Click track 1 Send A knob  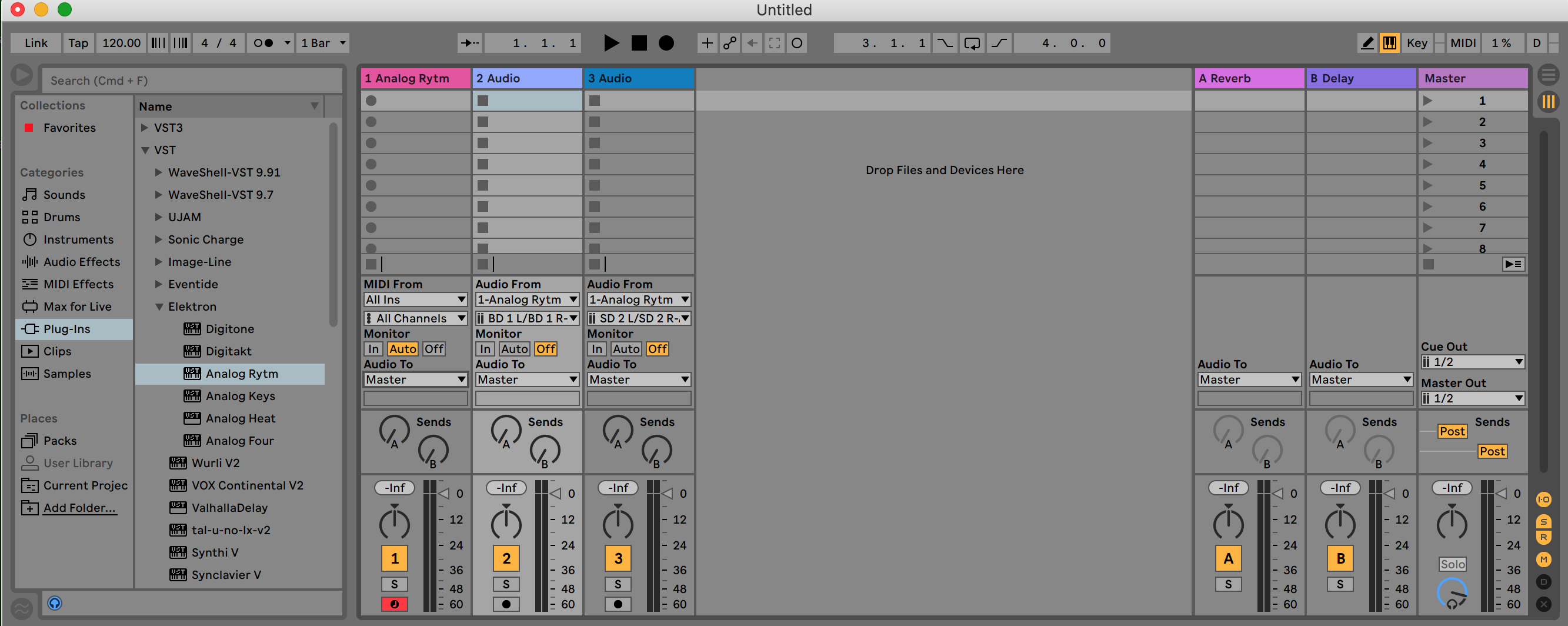click(x=395, y=432)
